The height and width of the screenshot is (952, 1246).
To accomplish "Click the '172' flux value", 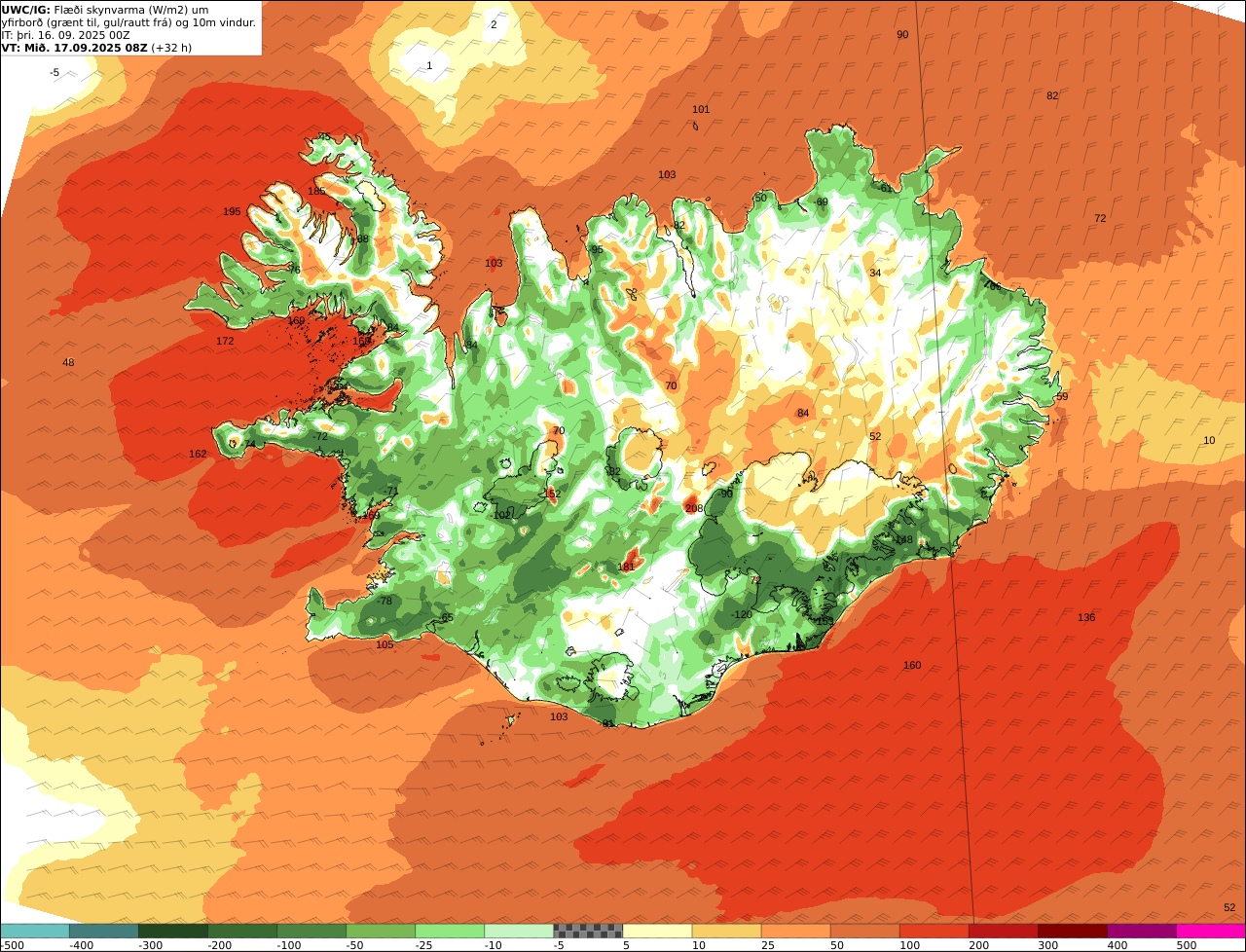I will click(x=225, y=341).
